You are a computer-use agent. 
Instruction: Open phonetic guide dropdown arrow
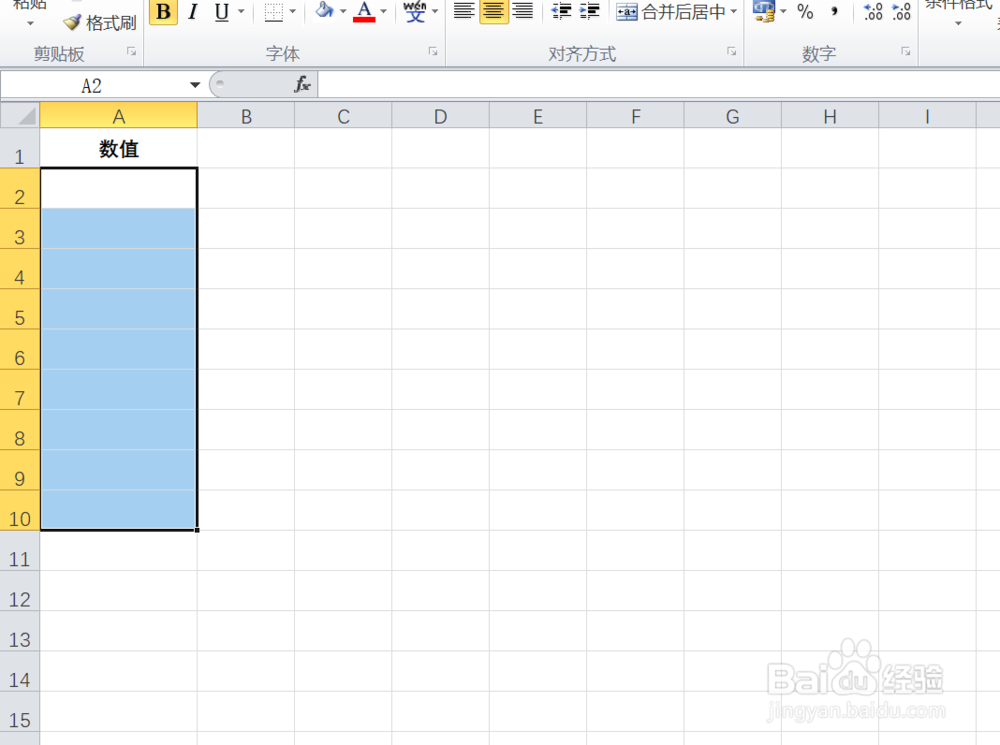pyautogui.click(x=435, y=11)
